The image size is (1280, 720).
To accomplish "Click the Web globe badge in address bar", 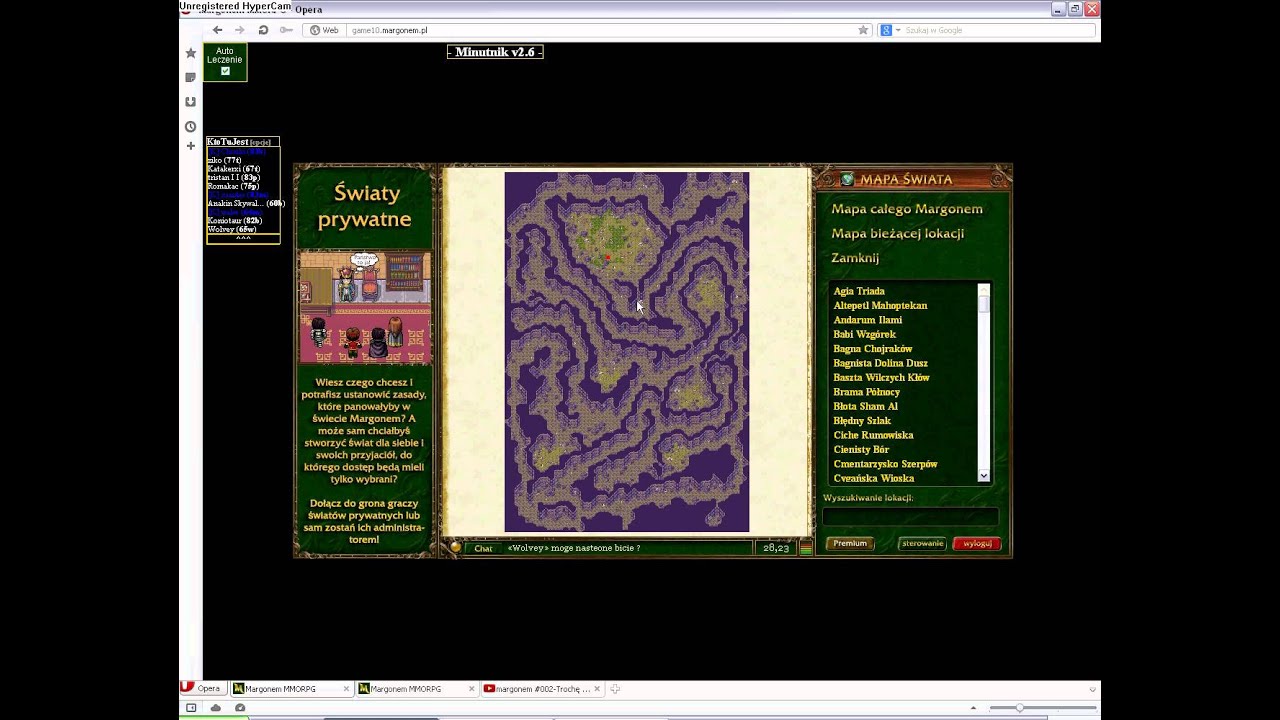I will (x=324, y=30).
